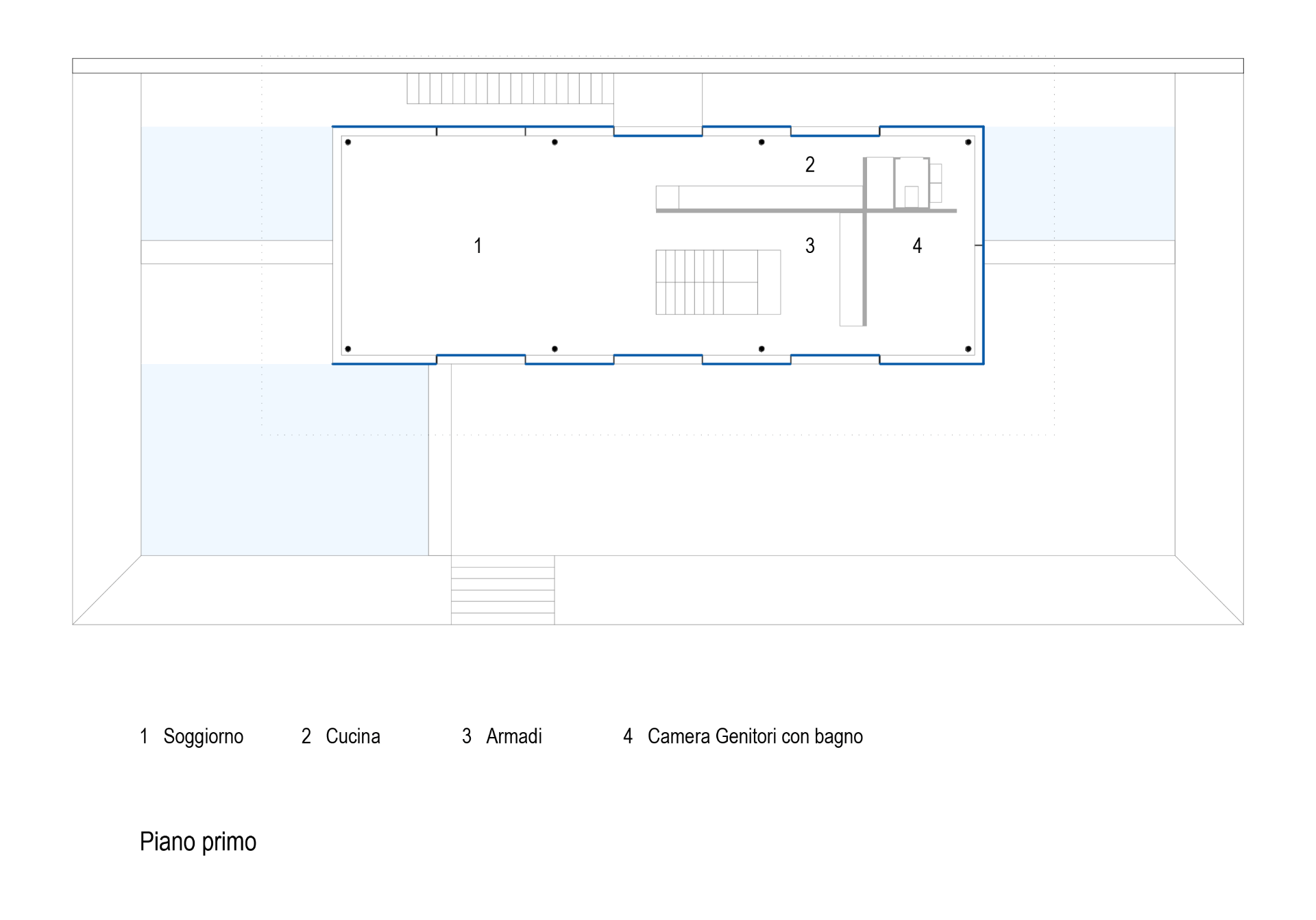1316x920 pixels.
Task: Click room number 2 in the plan
Action: 809,165
